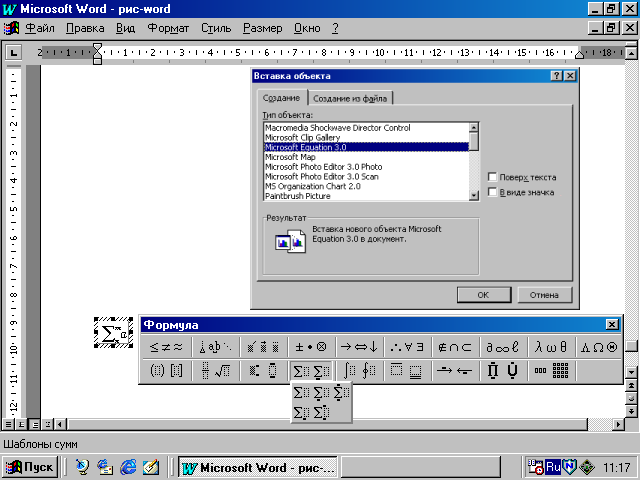
Task: Open fence templates palette (brackets)
Action: pos(166,371)
